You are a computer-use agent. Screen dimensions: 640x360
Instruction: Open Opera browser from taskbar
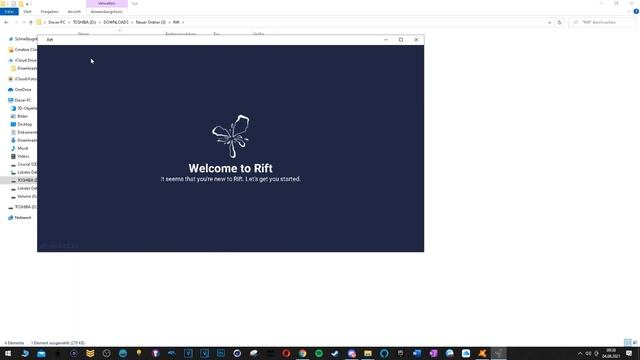pyautogui.click(x=286, y=353)
